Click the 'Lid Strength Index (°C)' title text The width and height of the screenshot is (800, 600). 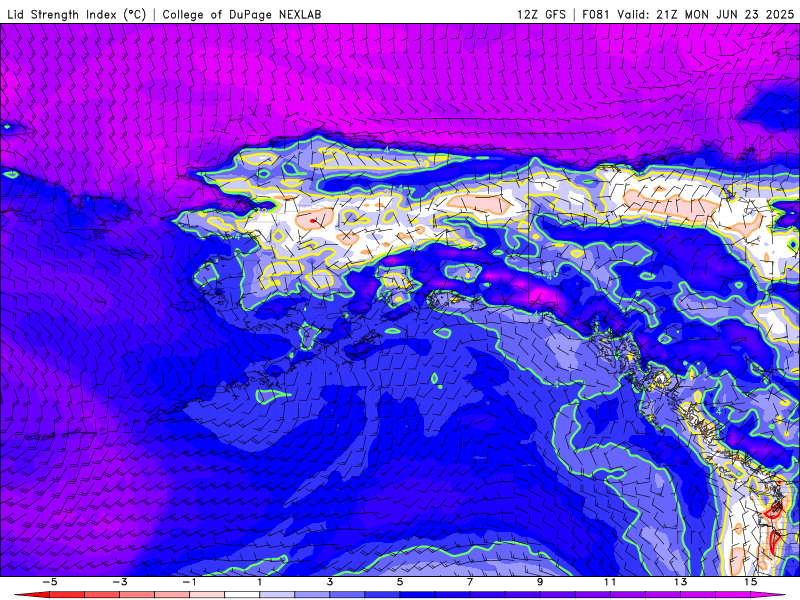point(77,14)
